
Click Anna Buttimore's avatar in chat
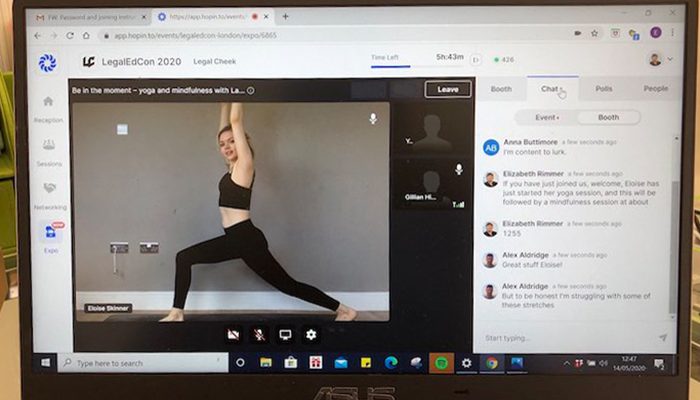[491, 147]
